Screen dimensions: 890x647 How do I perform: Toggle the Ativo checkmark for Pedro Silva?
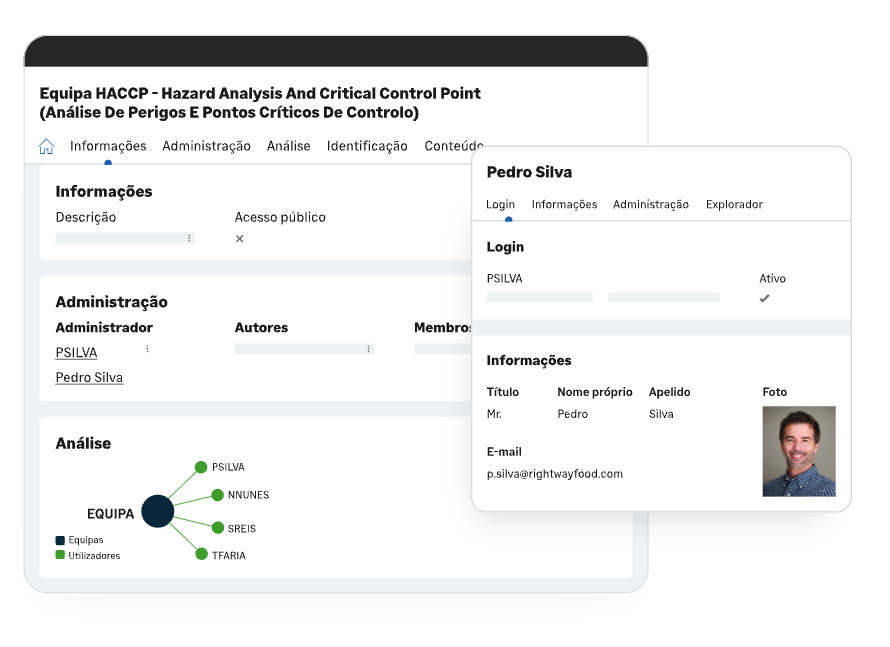[764, 298]
